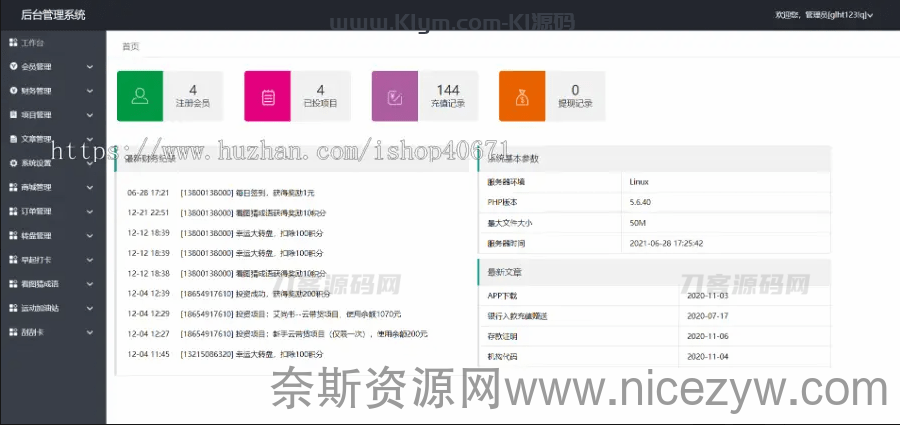This screenshot has height=425, width=900.
Task: Click the 4 已投项目 count
Action: pos(320,90)
